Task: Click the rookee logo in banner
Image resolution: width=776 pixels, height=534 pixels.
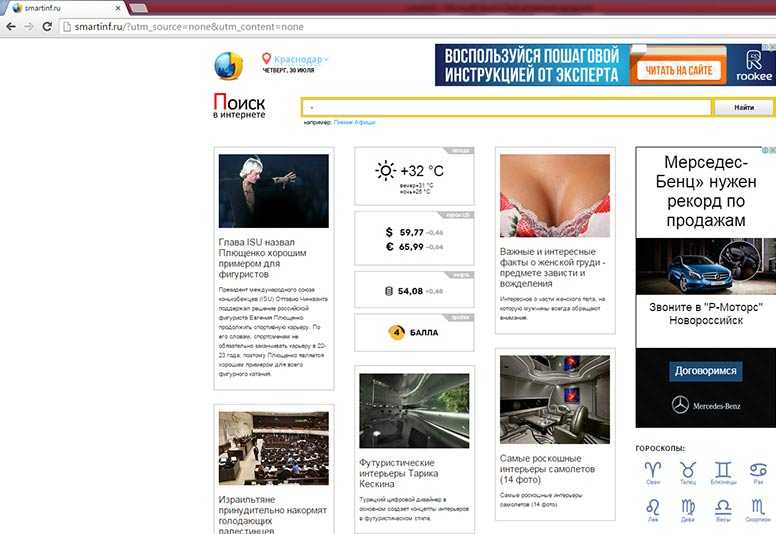Action: pos(754,65)
